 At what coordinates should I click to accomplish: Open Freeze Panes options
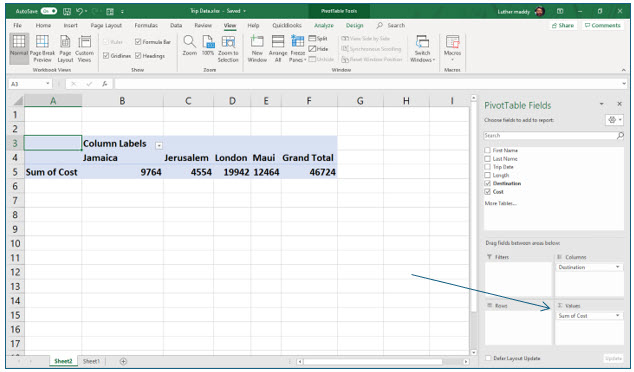pos(298,48)
